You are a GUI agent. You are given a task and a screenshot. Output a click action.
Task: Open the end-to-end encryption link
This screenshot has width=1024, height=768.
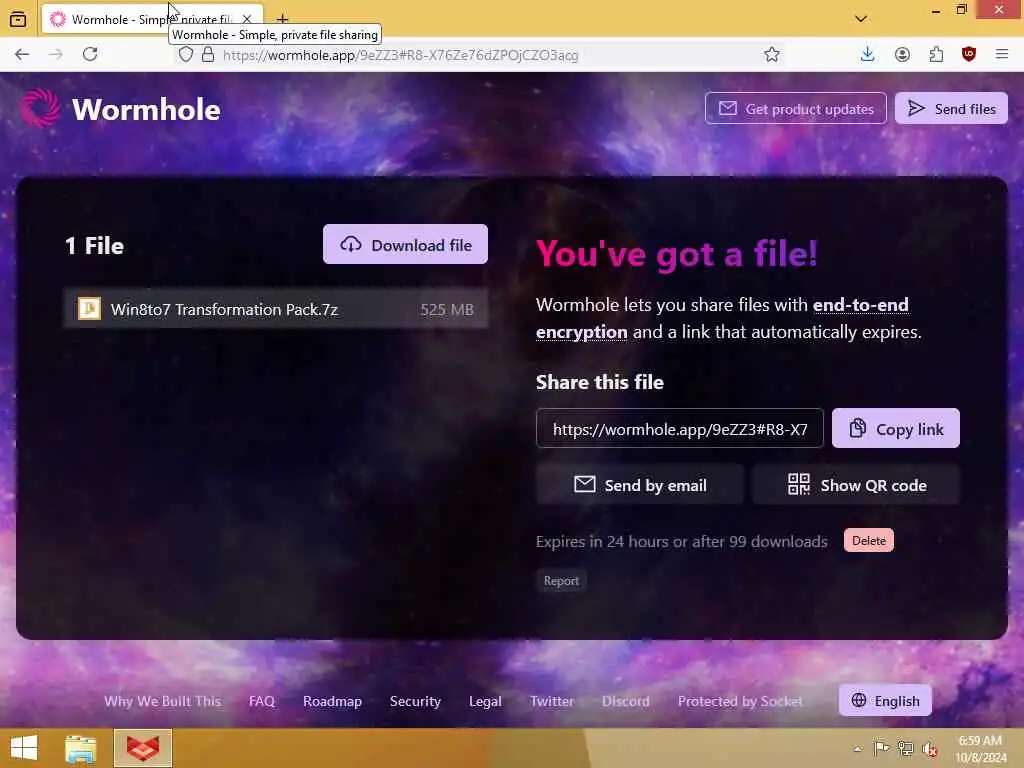[722, 318]
